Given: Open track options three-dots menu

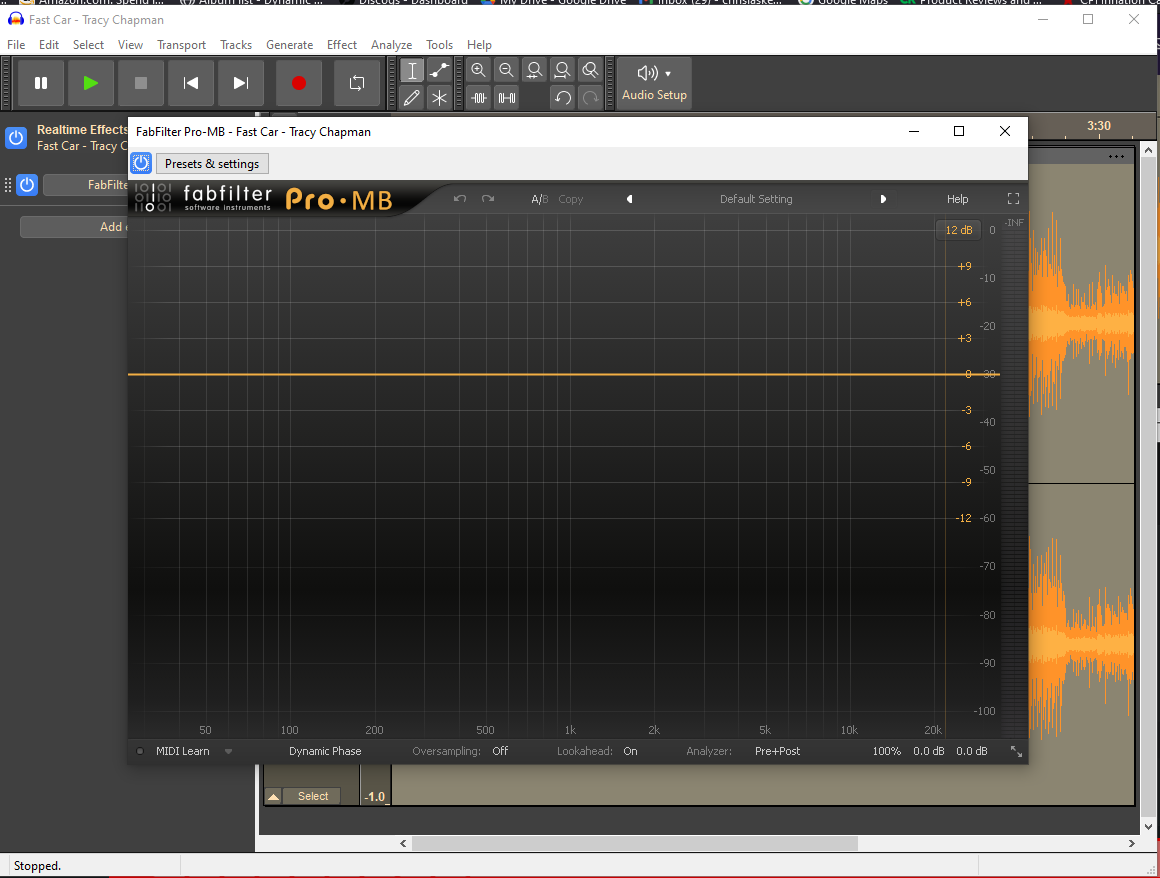Looking at the screenshot, I should [1116, 156].
